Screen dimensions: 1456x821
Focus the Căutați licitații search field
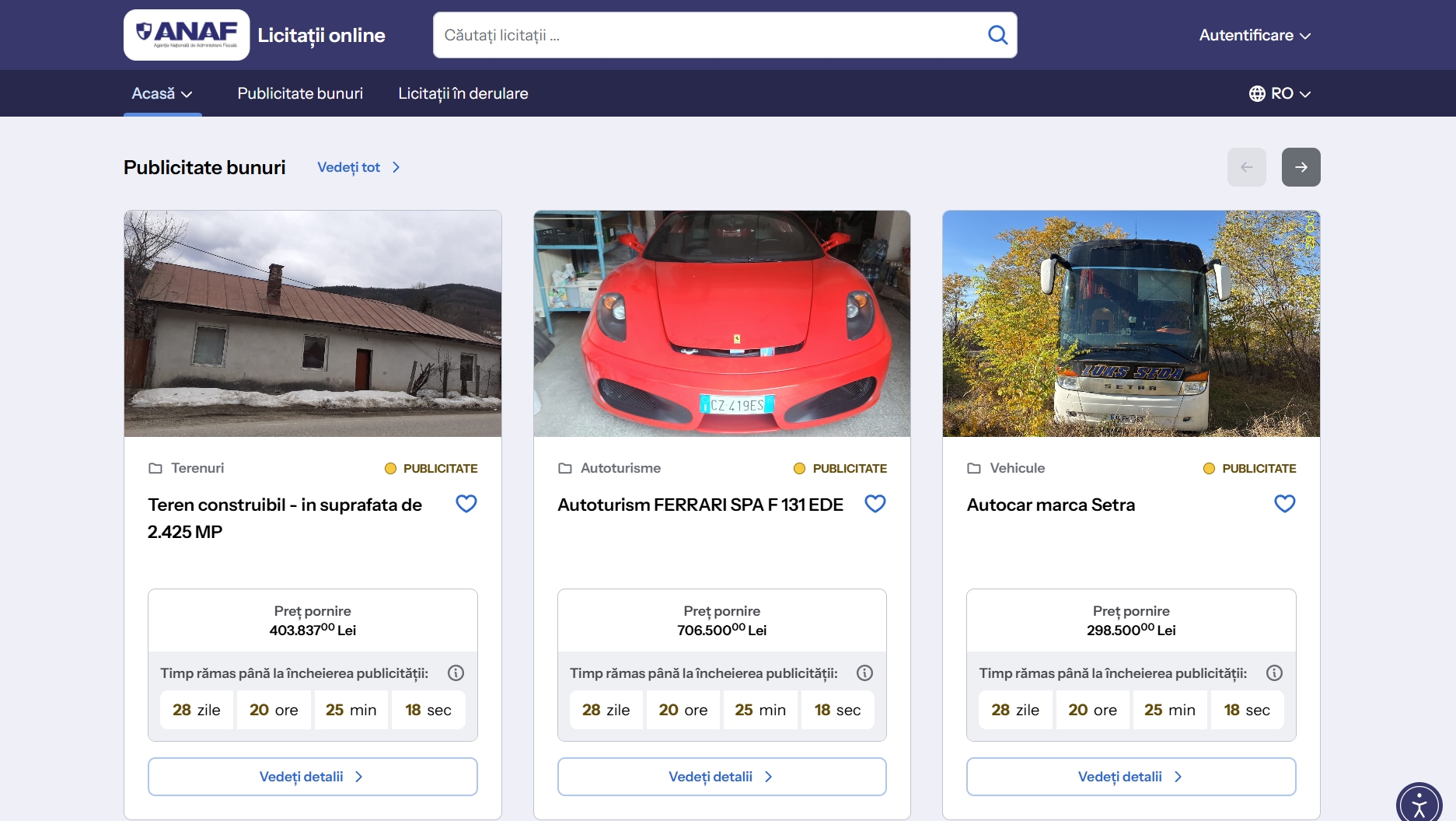coord(707,35)
